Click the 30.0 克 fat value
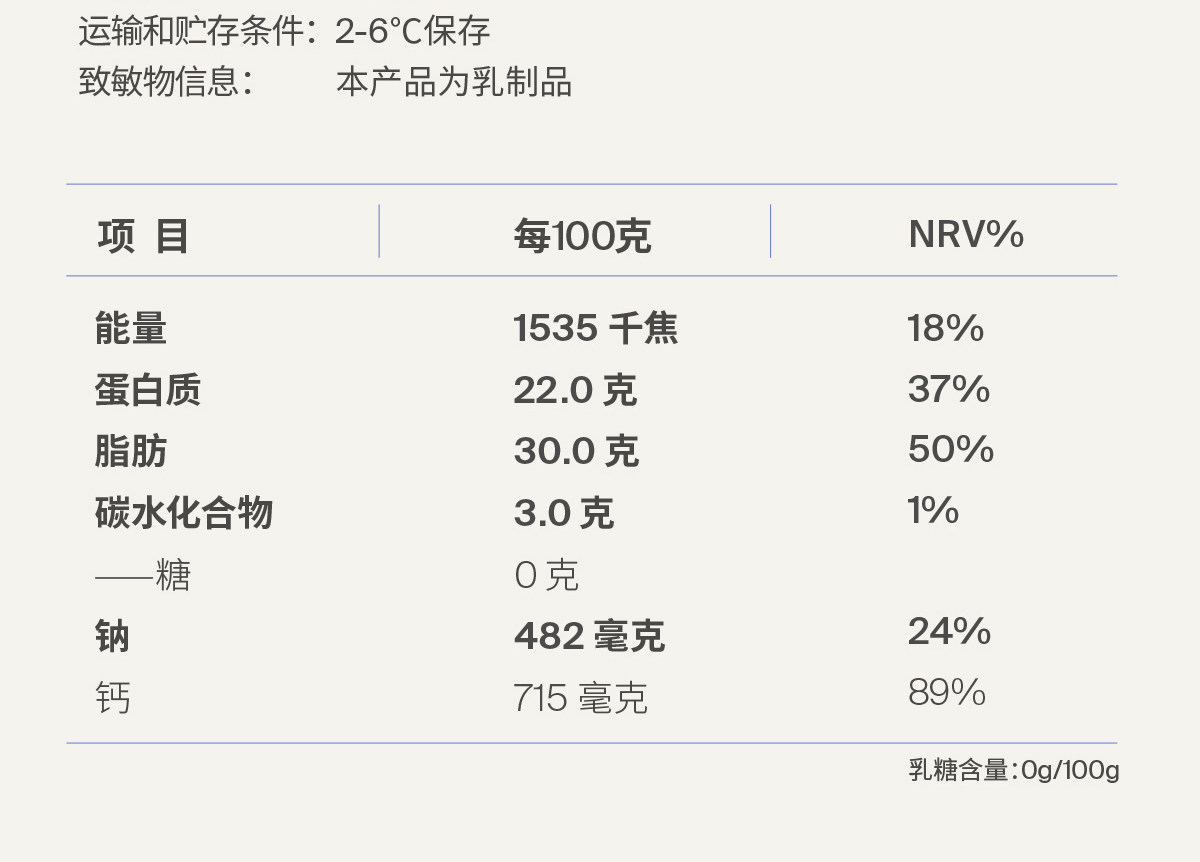Image resolution: width=1200 pixels, height=862 pixels. pyautogui.click(x=576, y=451)
